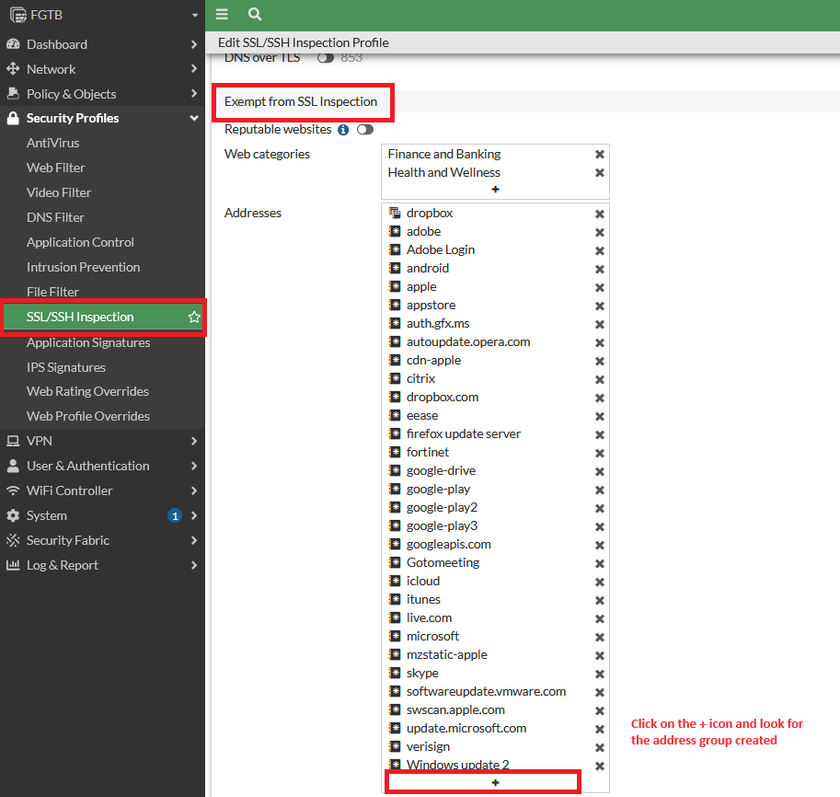Toggle DNS over TLS switch

pos(325,58)
